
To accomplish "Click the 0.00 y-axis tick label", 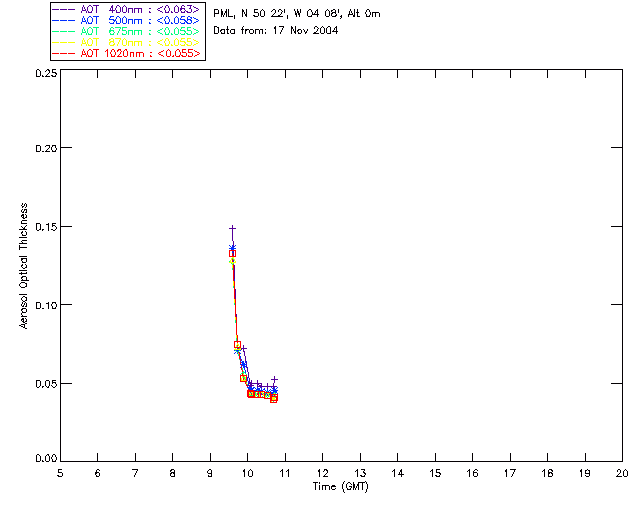I will [x=46, y=459].
